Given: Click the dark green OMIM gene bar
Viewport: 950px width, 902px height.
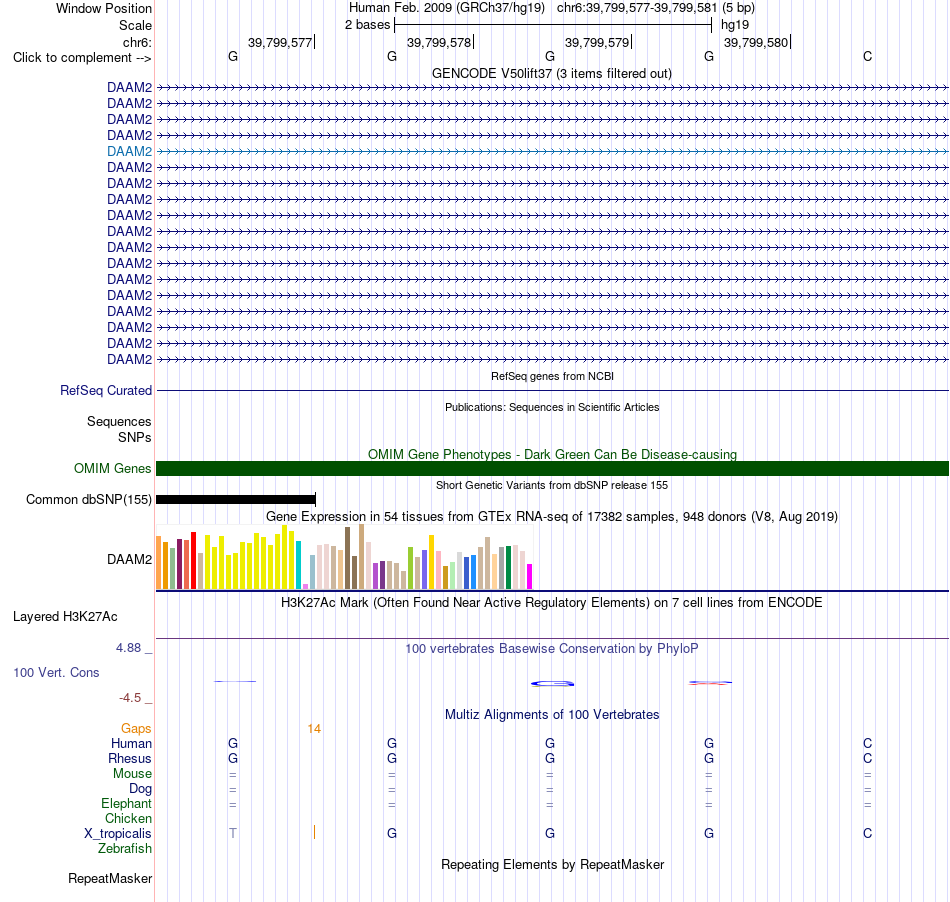Looking at the screenshot, I should click(x=552, y=468).
